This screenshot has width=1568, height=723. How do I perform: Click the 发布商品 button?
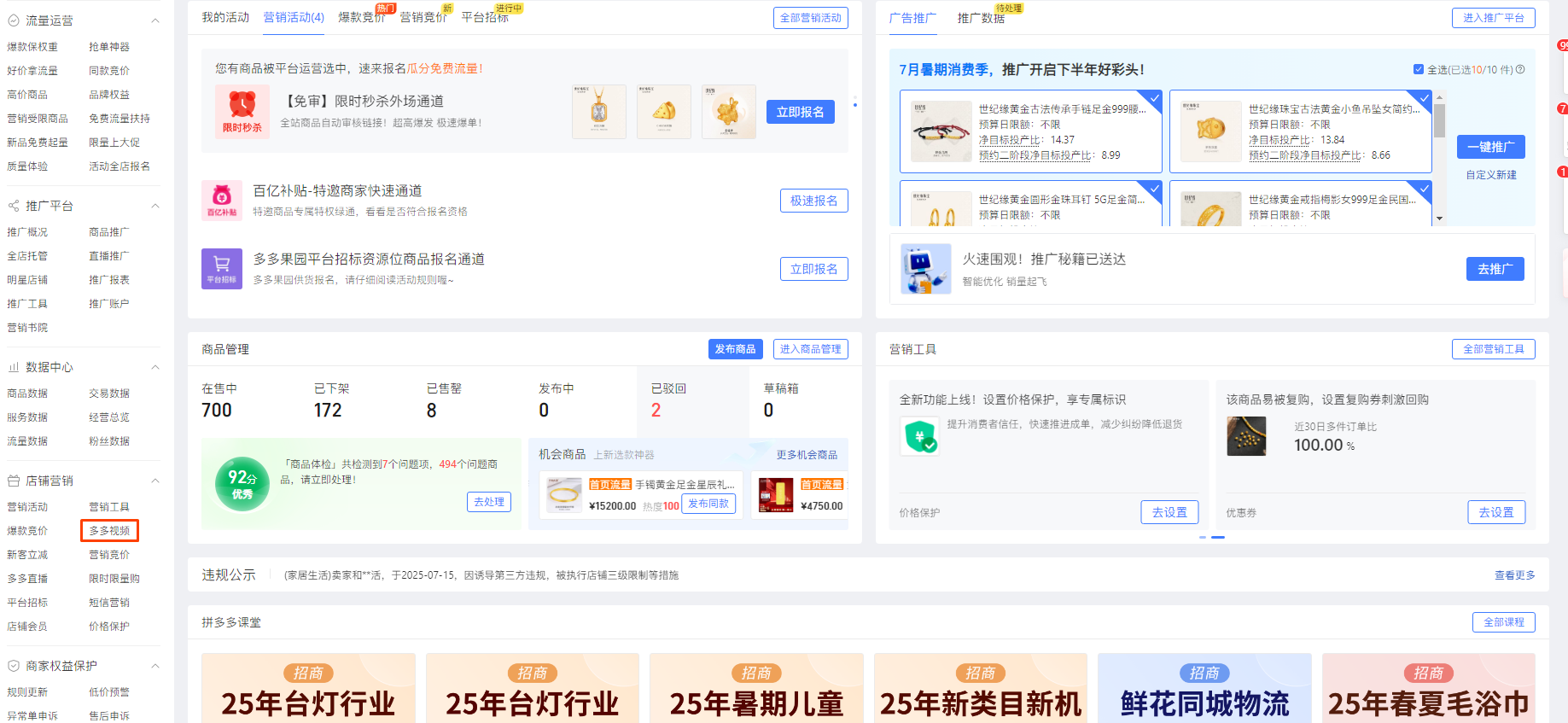click(x=735, y=349)
